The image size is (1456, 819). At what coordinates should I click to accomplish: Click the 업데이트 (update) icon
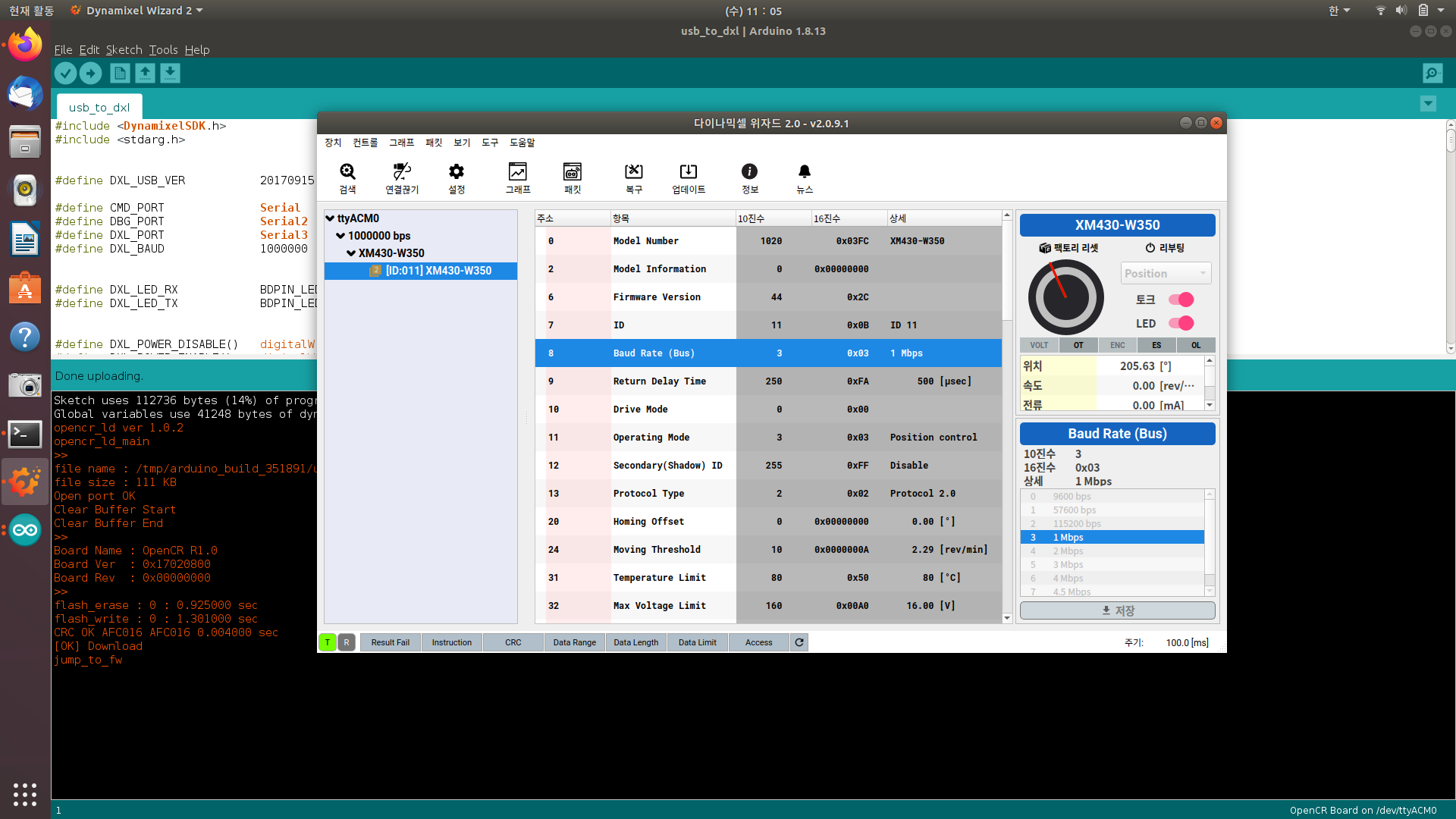coord(689,172)
